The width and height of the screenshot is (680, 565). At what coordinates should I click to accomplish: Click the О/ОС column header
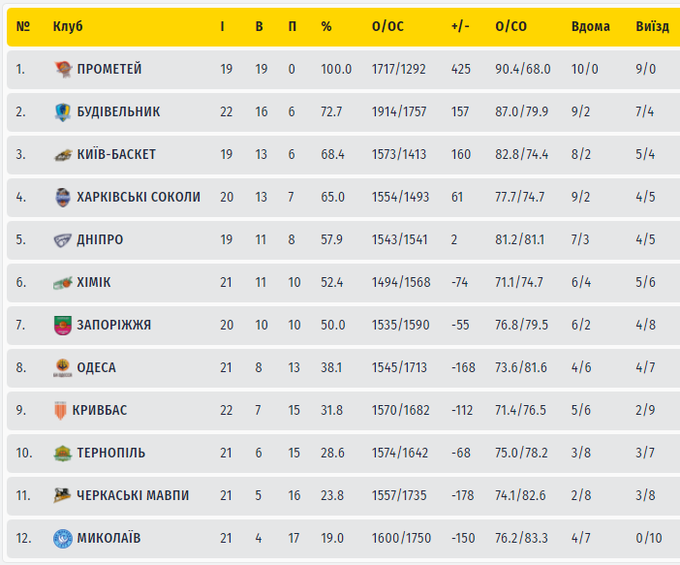387,26
